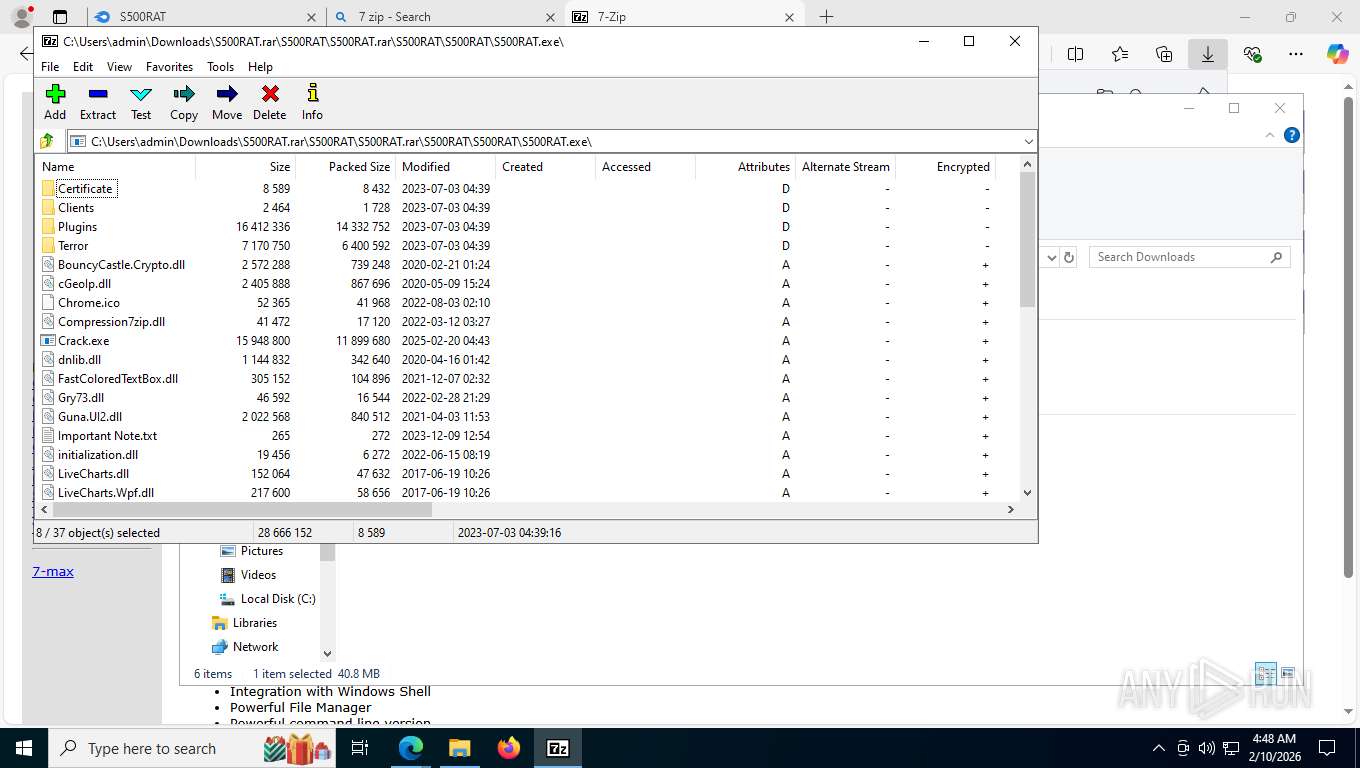Viewport: 1360px width, 768px height.
Task: Select the Crack.exe file icon
Action: click(x=48, y=340)
